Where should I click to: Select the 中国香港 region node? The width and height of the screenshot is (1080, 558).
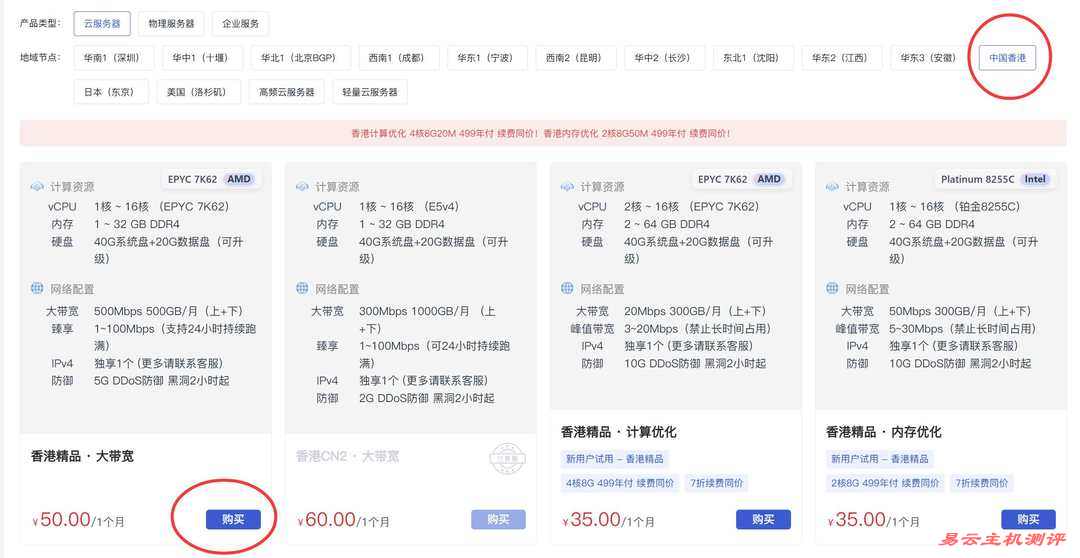pyautogui.click(x=1007, y=58)
